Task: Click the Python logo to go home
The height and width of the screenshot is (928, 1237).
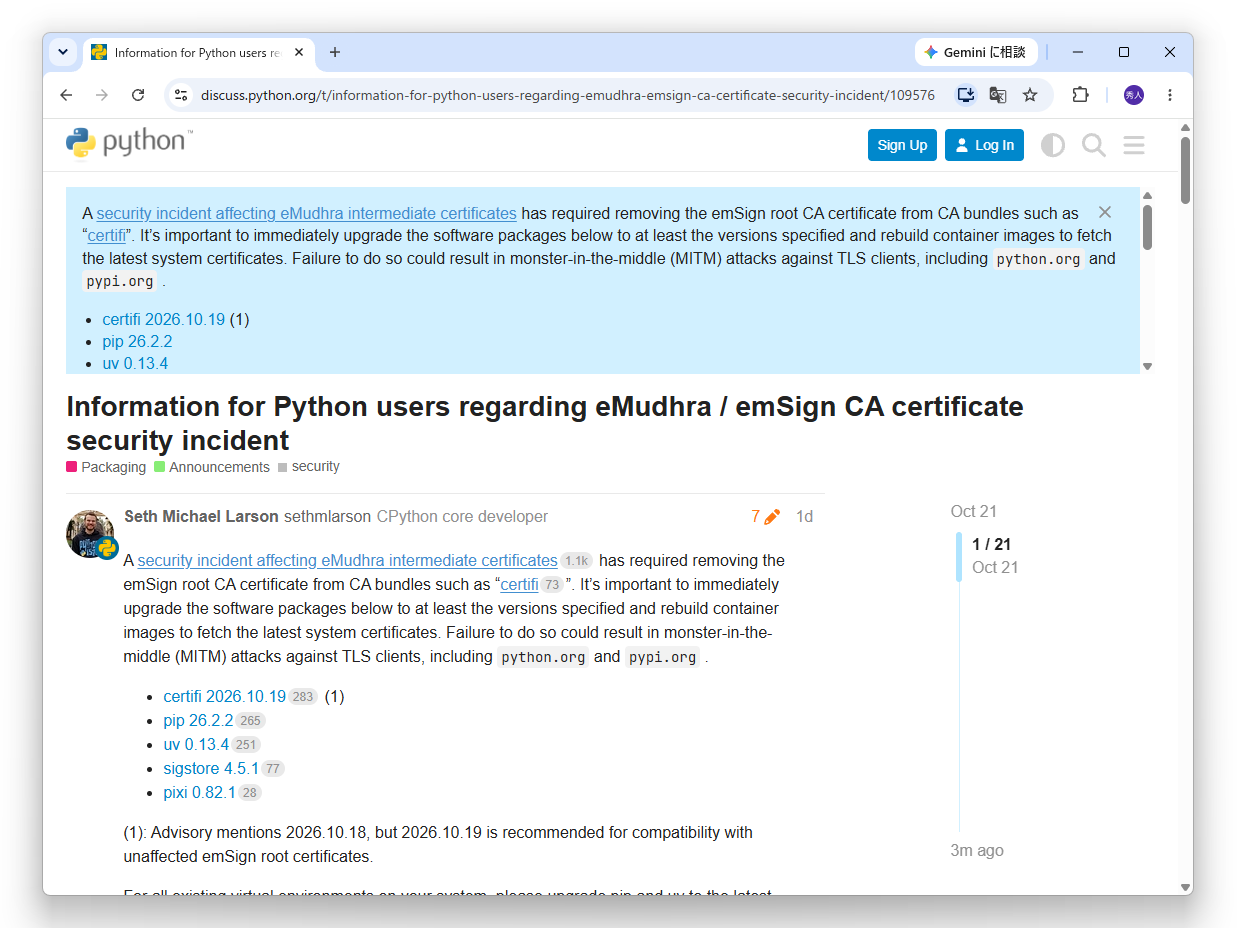Action: tap(130, 143)
